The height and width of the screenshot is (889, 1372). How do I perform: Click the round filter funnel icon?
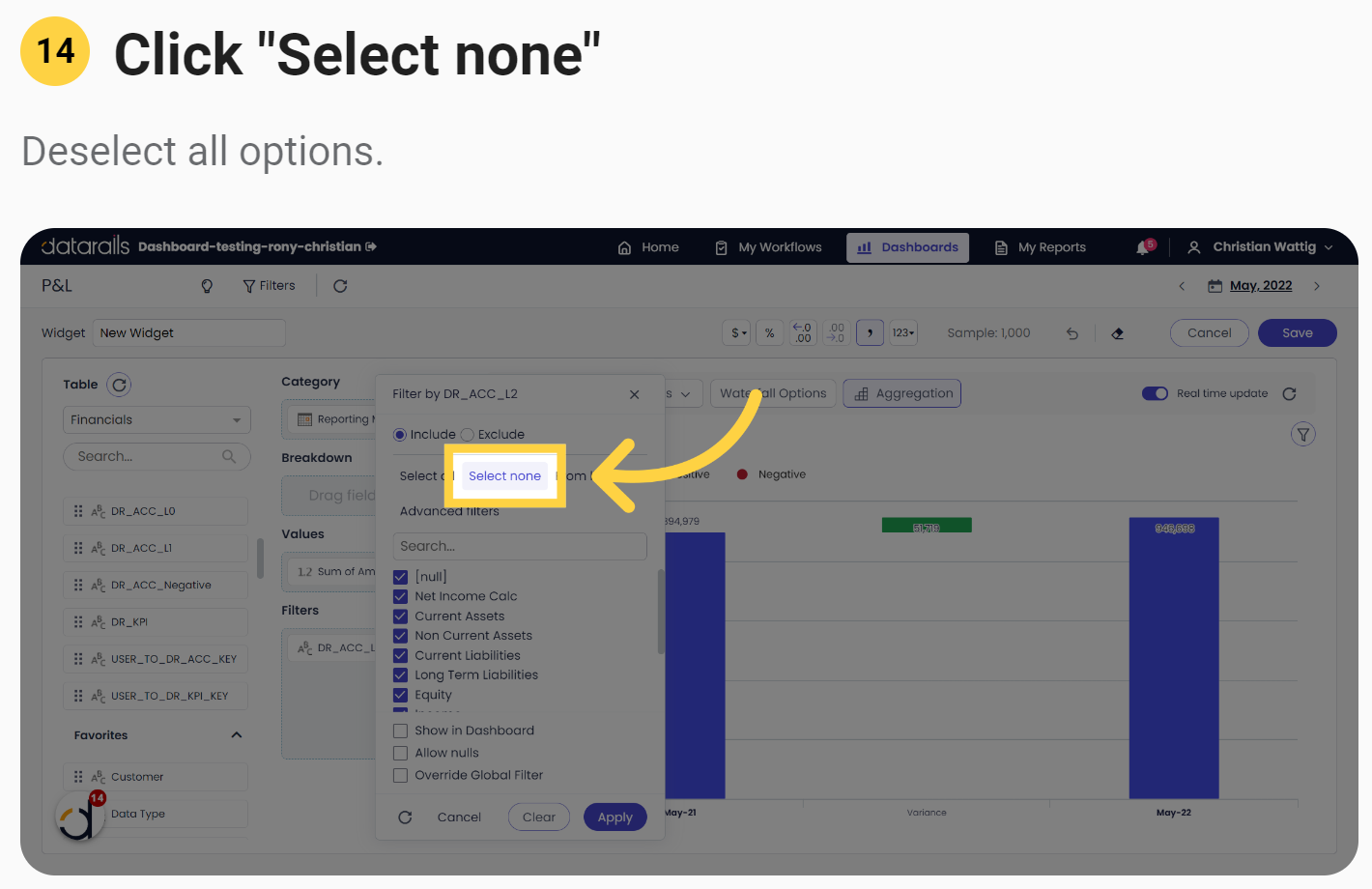pos(1302,435)
